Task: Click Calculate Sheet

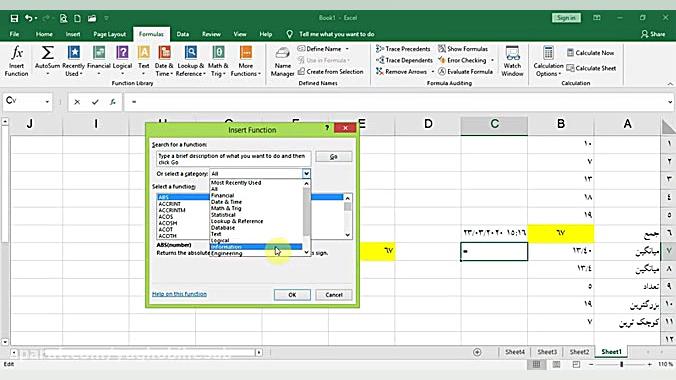Action: click(x=591, y=68)
